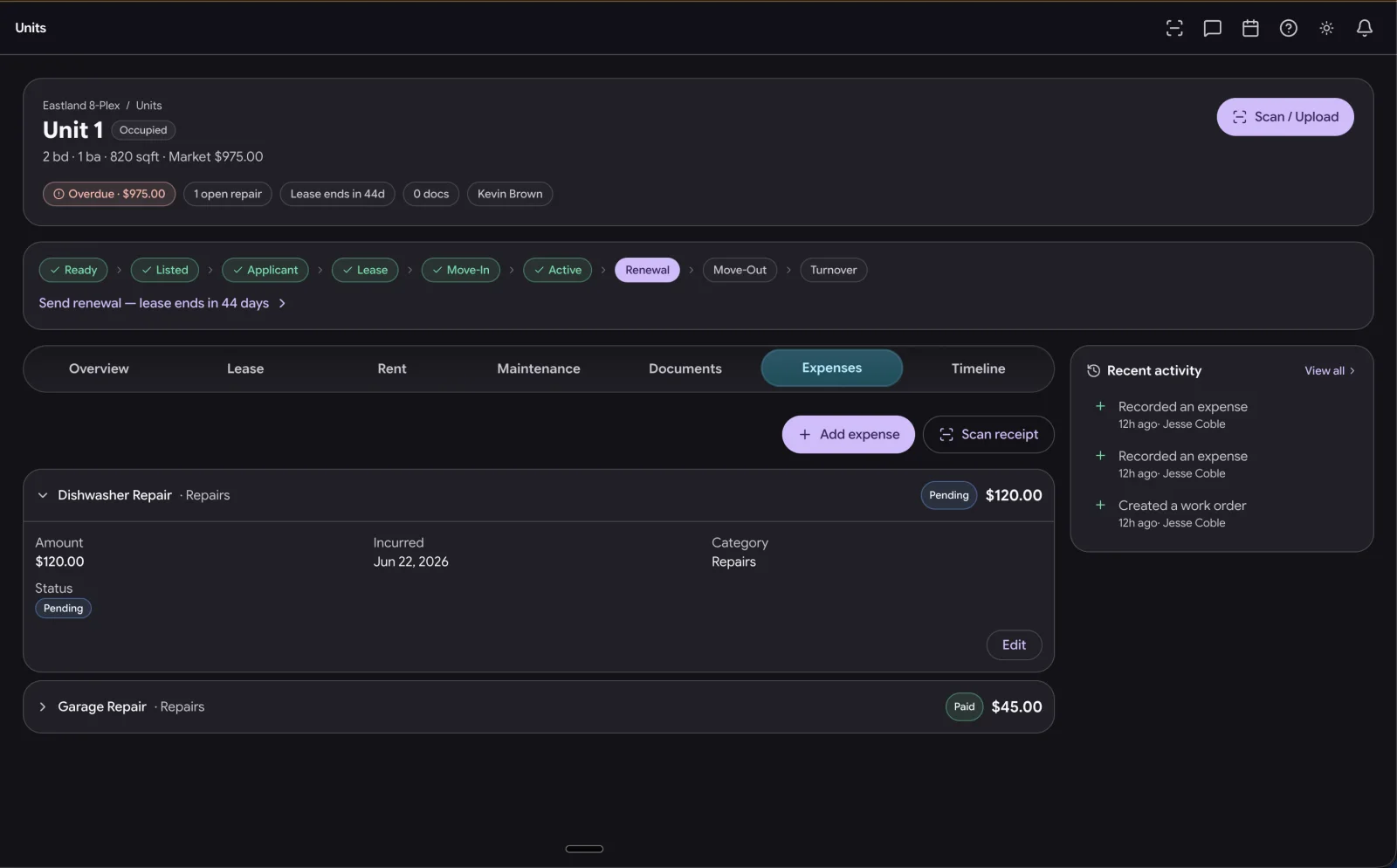The width and height of the screenshot is (1397, 868).
Task: Click the Recent activity history icon
Action: tap(1093, 371)
